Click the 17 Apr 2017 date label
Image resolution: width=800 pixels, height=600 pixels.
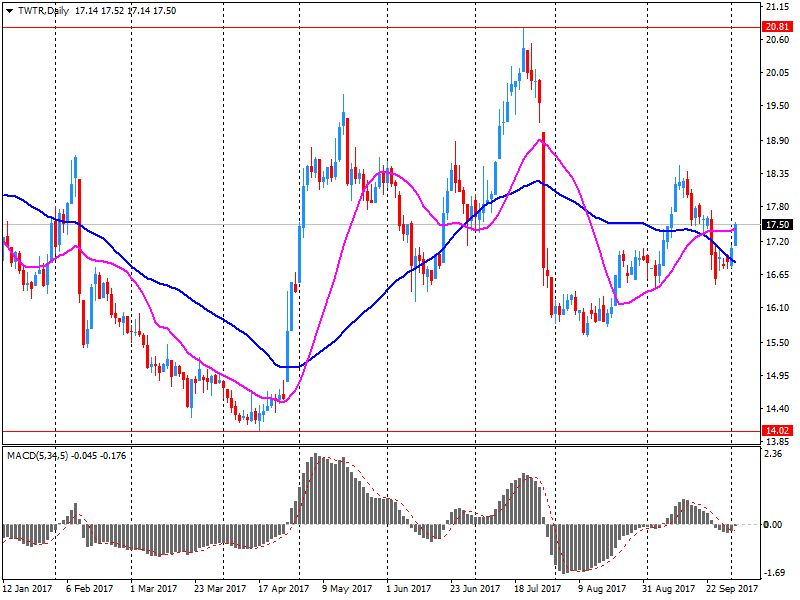[284, 589]
